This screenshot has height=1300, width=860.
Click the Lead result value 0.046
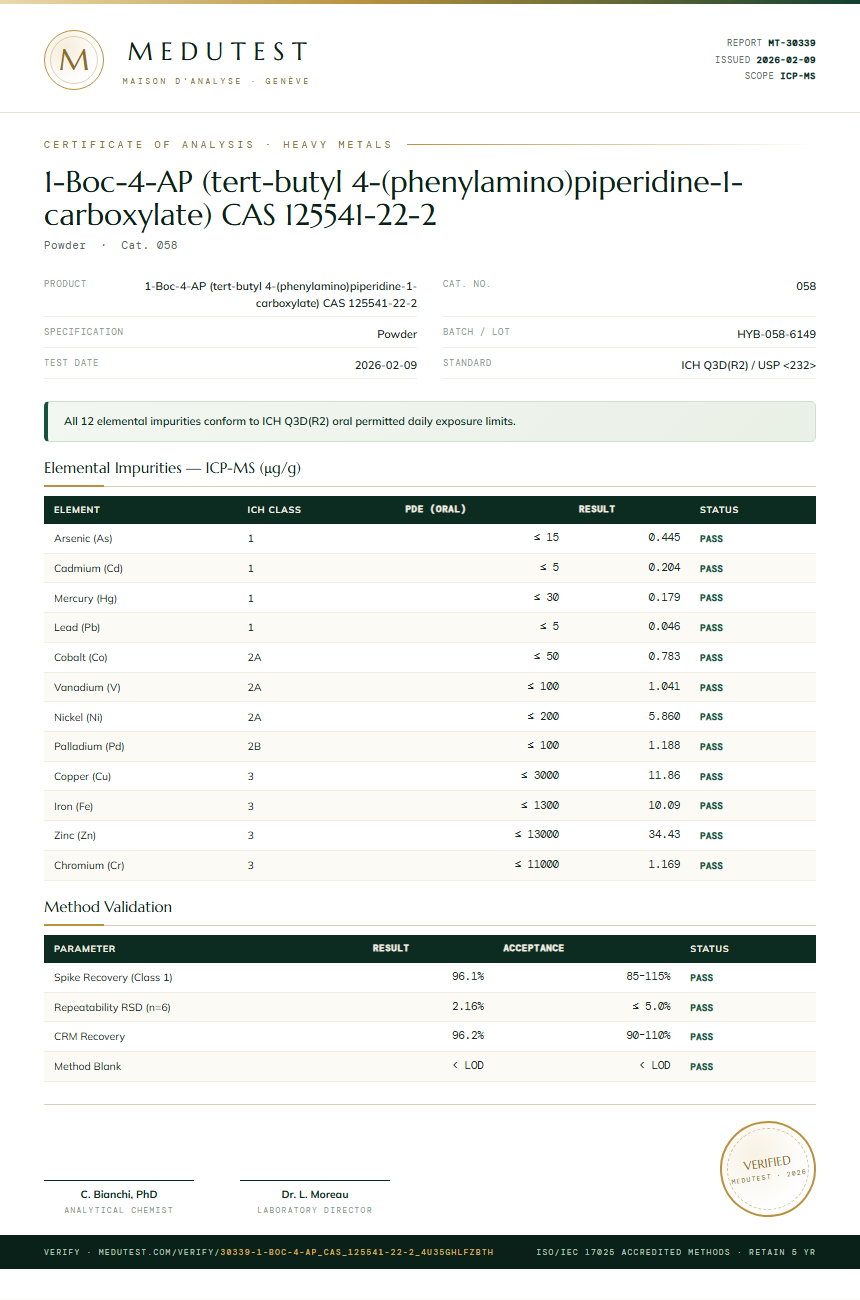pos(664,627)
